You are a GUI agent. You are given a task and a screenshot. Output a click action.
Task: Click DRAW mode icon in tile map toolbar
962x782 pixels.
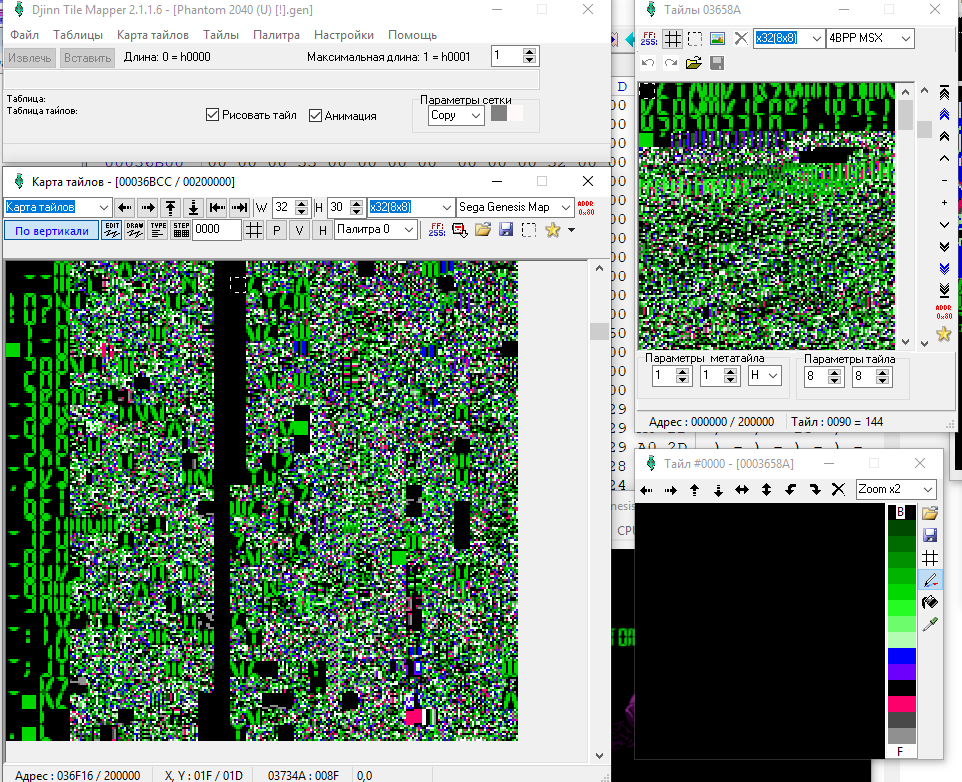(x=134, y=230)
